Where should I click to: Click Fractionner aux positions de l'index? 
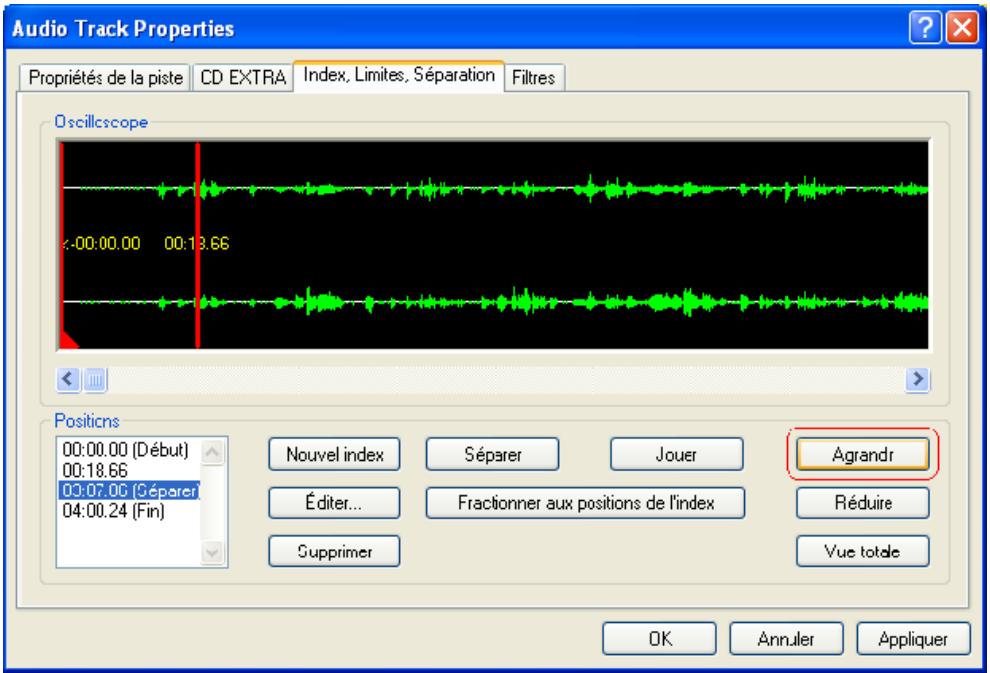coord(585,503)
